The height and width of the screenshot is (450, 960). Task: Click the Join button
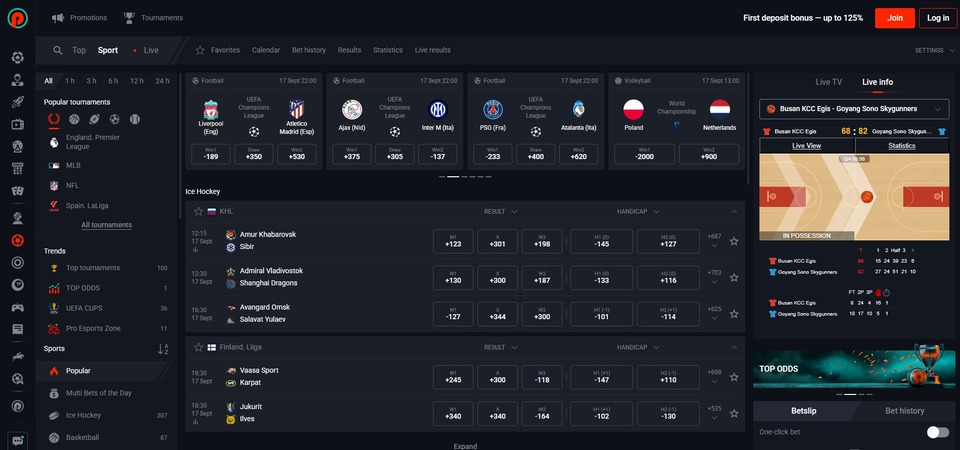894,18
